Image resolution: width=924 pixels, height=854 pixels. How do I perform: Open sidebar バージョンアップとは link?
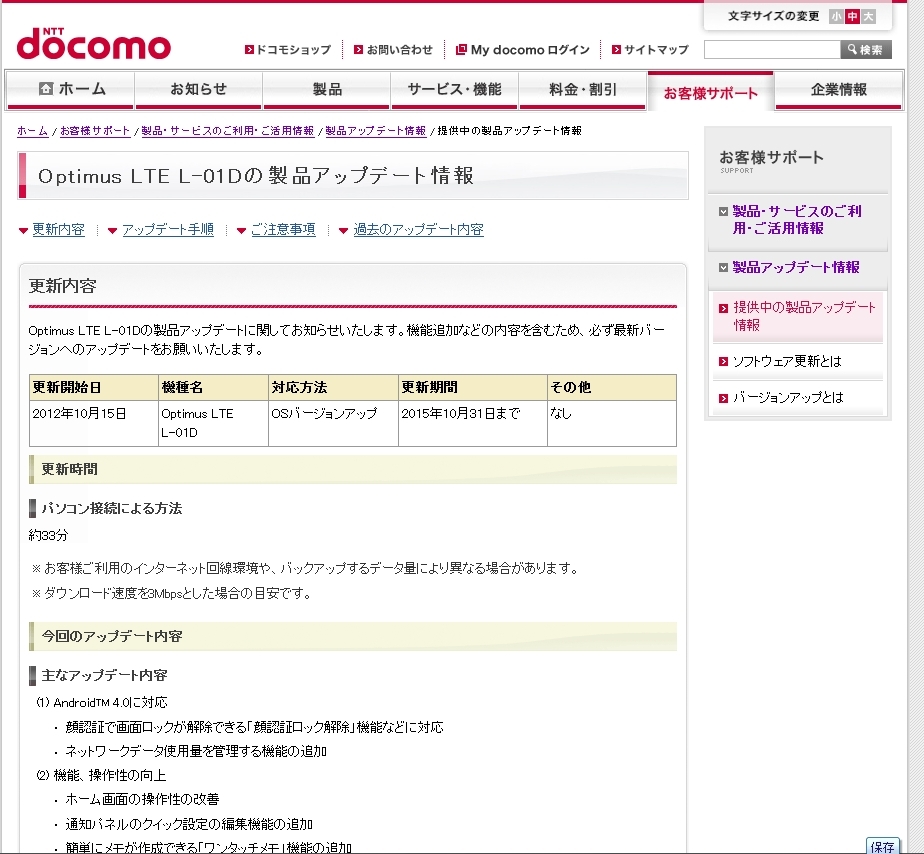point(787,397)
